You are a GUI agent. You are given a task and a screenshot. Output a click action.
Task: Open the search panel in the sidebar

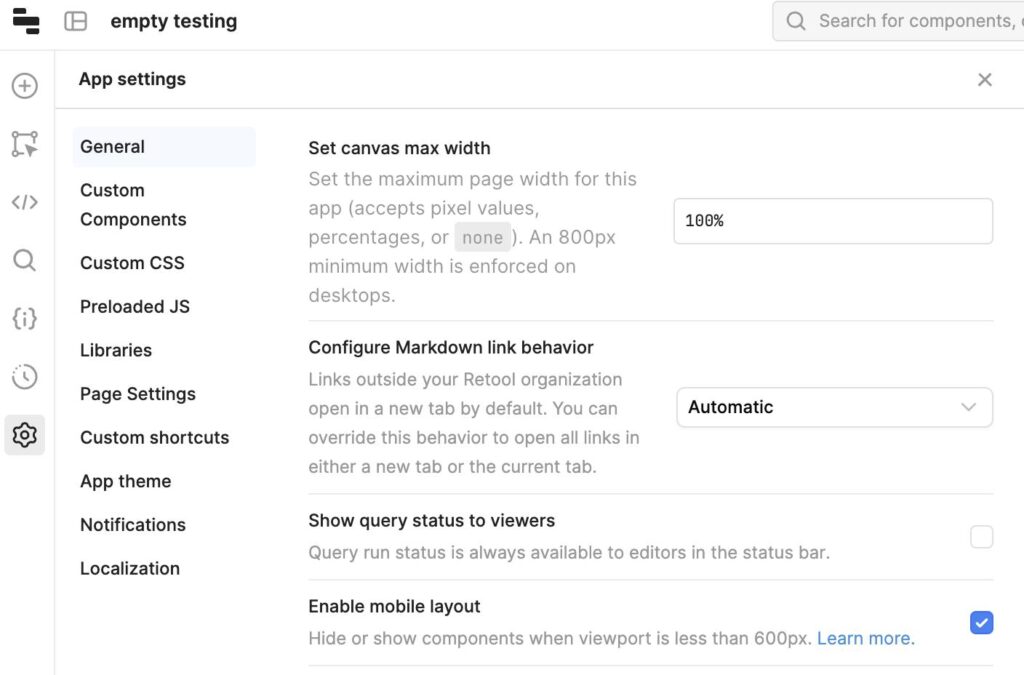tap(24, 260)
